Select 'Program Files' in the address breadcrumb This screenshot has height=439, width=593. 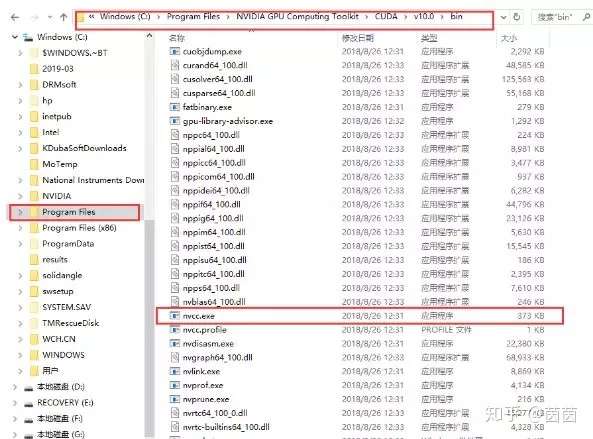[193, 17]
